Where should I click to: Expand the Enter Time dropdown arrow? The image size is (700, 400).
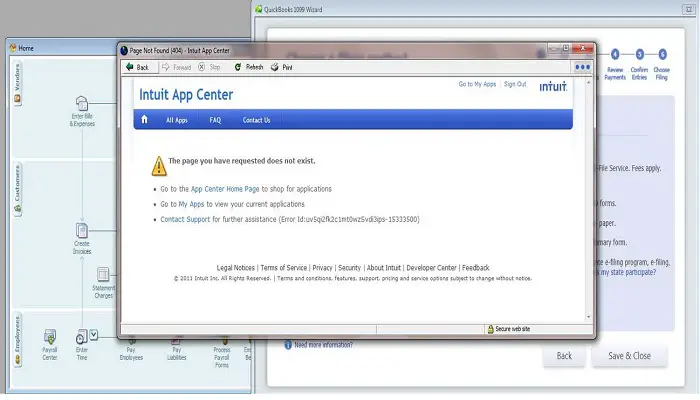[x=93, y=334]
